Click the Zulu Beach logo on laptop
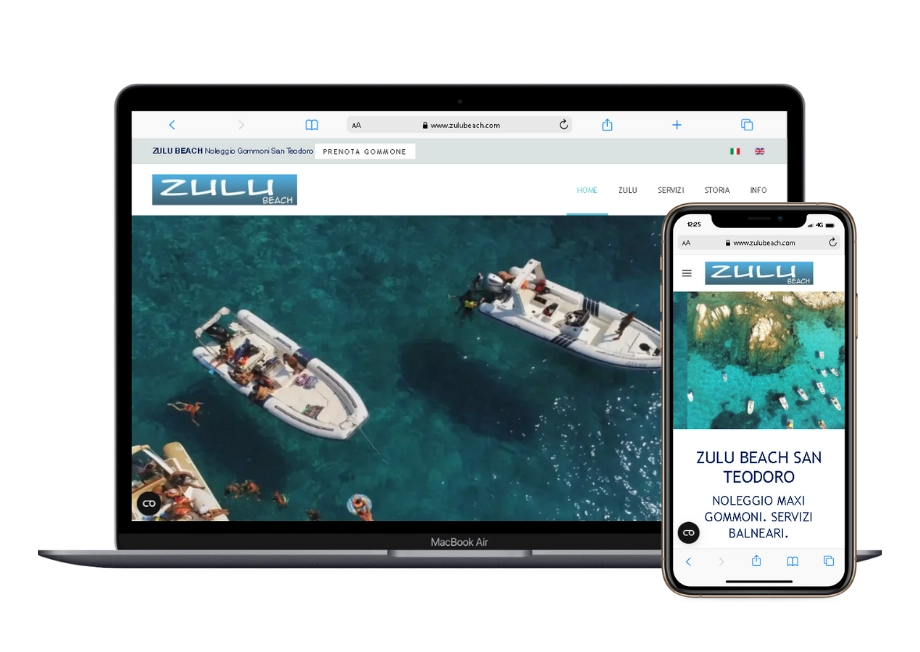920x652 pixels. [x=224, y=190]
